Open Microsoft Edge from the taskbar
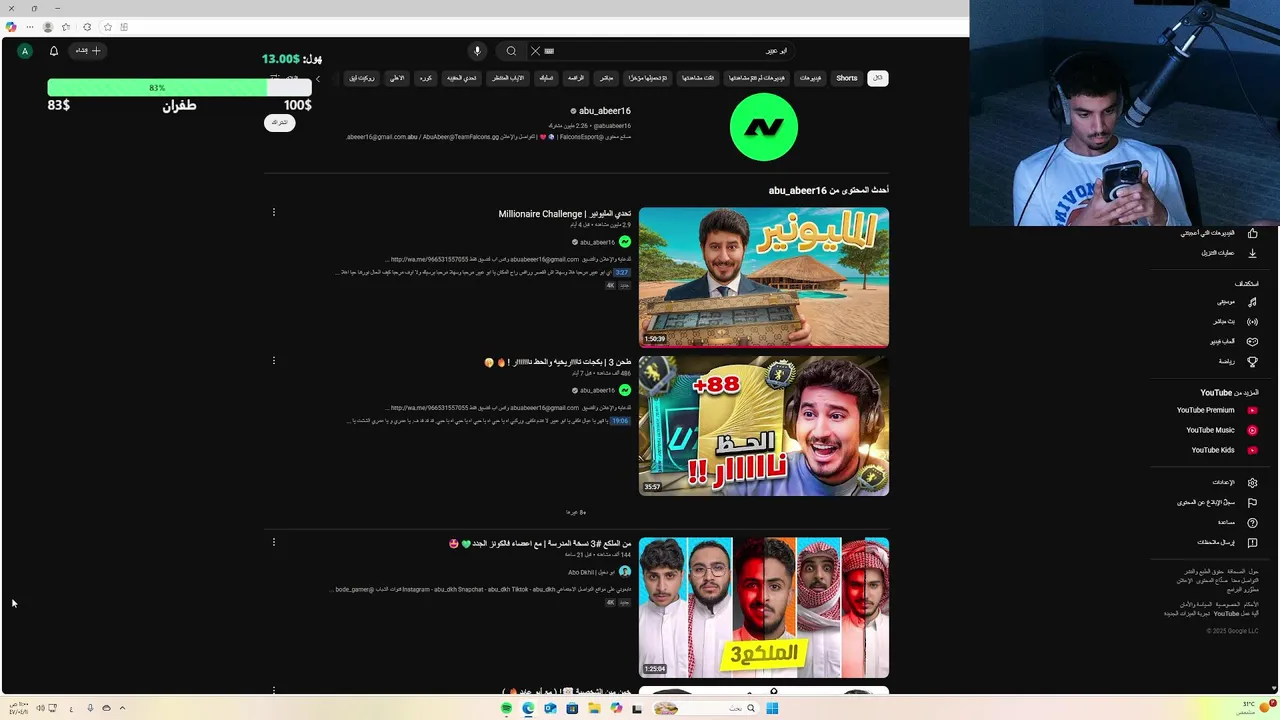Screen dimensions: 1280x720 [x=529, y=708]
